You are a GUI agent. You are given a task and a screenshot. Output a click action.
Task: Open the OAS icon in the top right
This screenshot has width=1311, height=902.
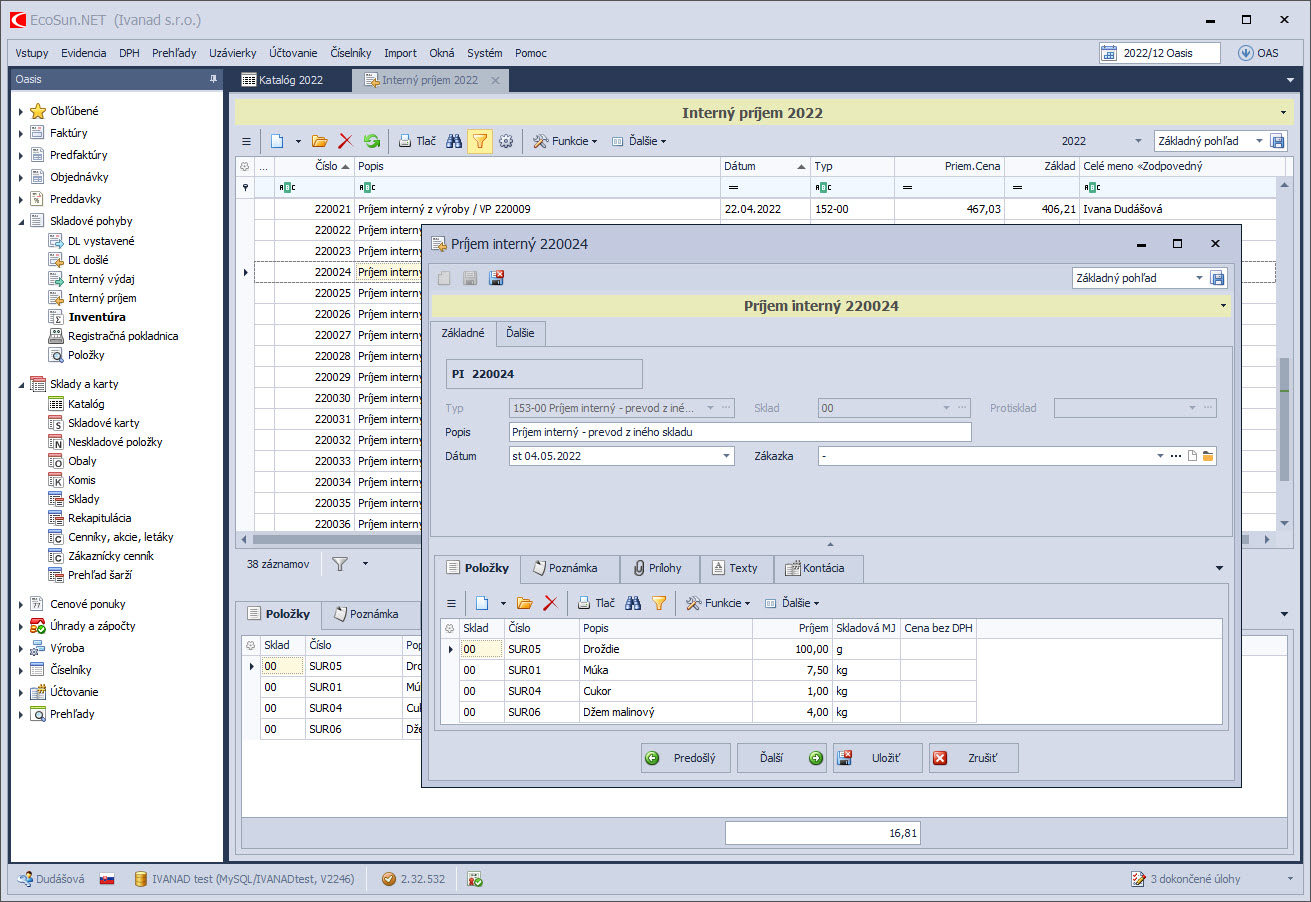1258,53
